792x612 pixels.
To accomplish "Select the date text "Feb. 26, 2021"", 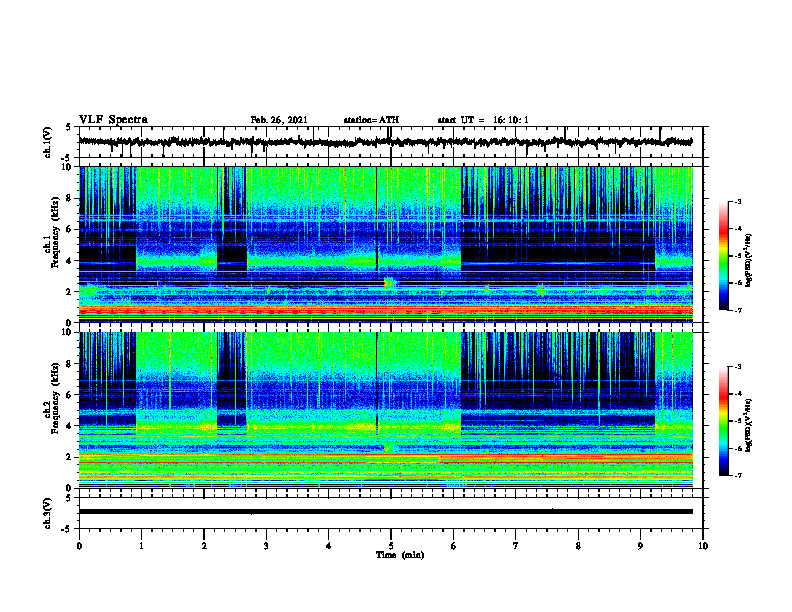I will pos(279,120).
